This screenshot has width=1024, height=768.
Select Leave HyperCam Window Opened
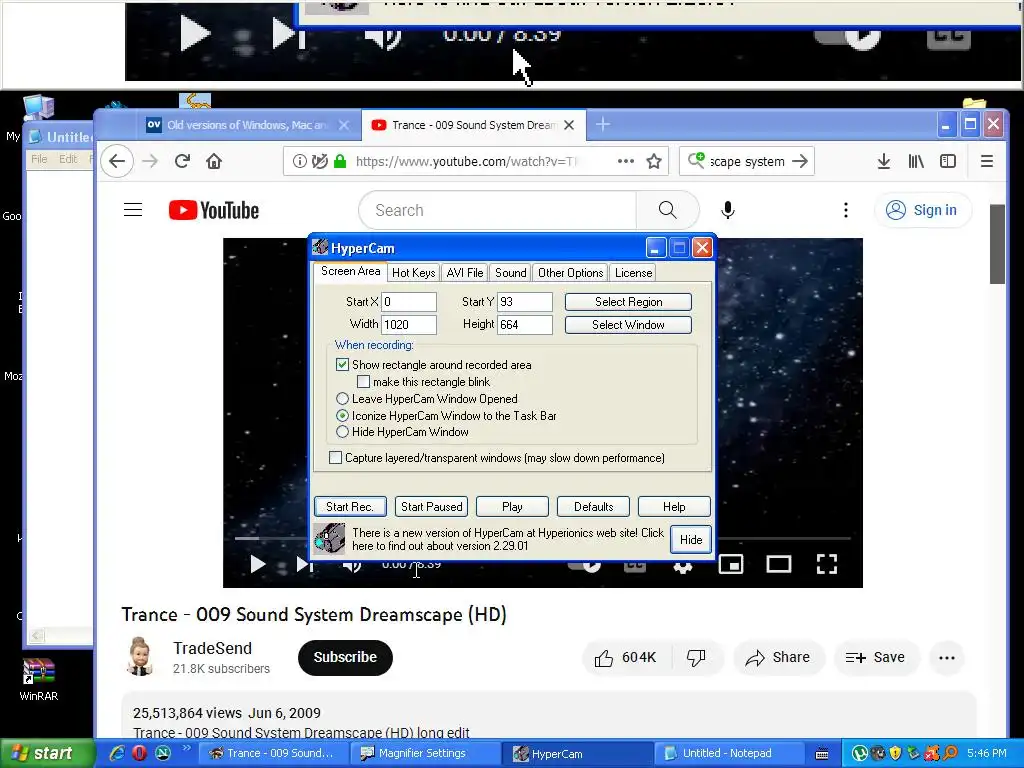click(342, 398)
